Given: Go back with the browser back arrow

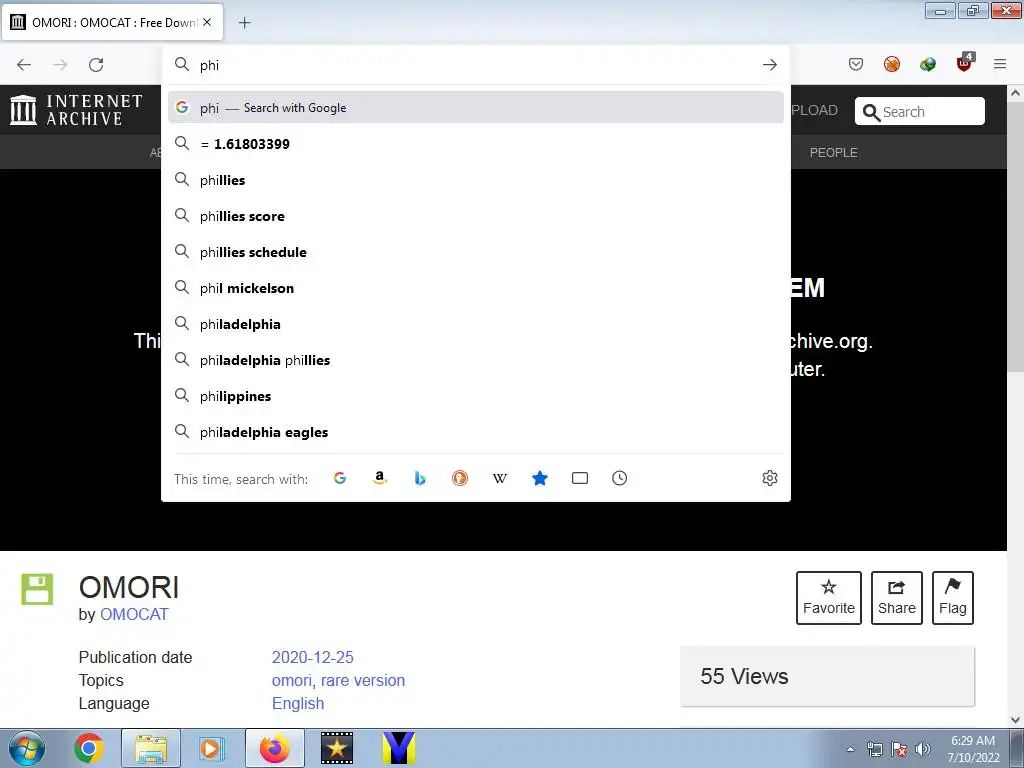Looking at the screenshot, I should tap(24, 65).
